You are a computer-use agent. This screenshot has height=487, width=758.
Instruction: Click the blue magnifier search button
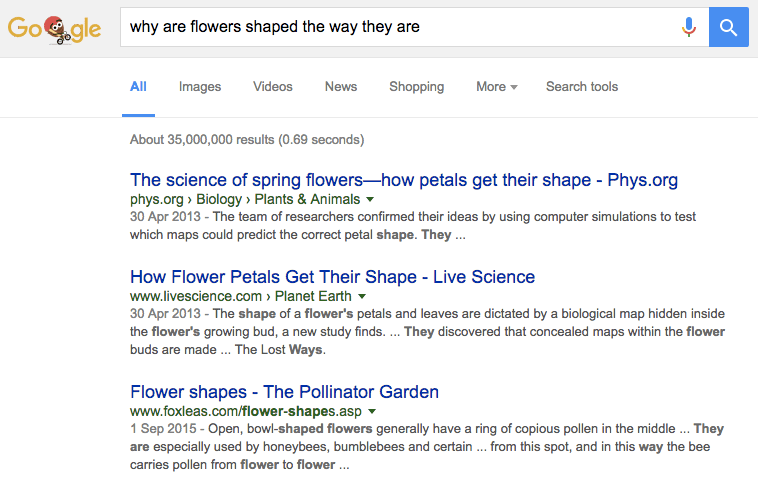pos(729,27)
